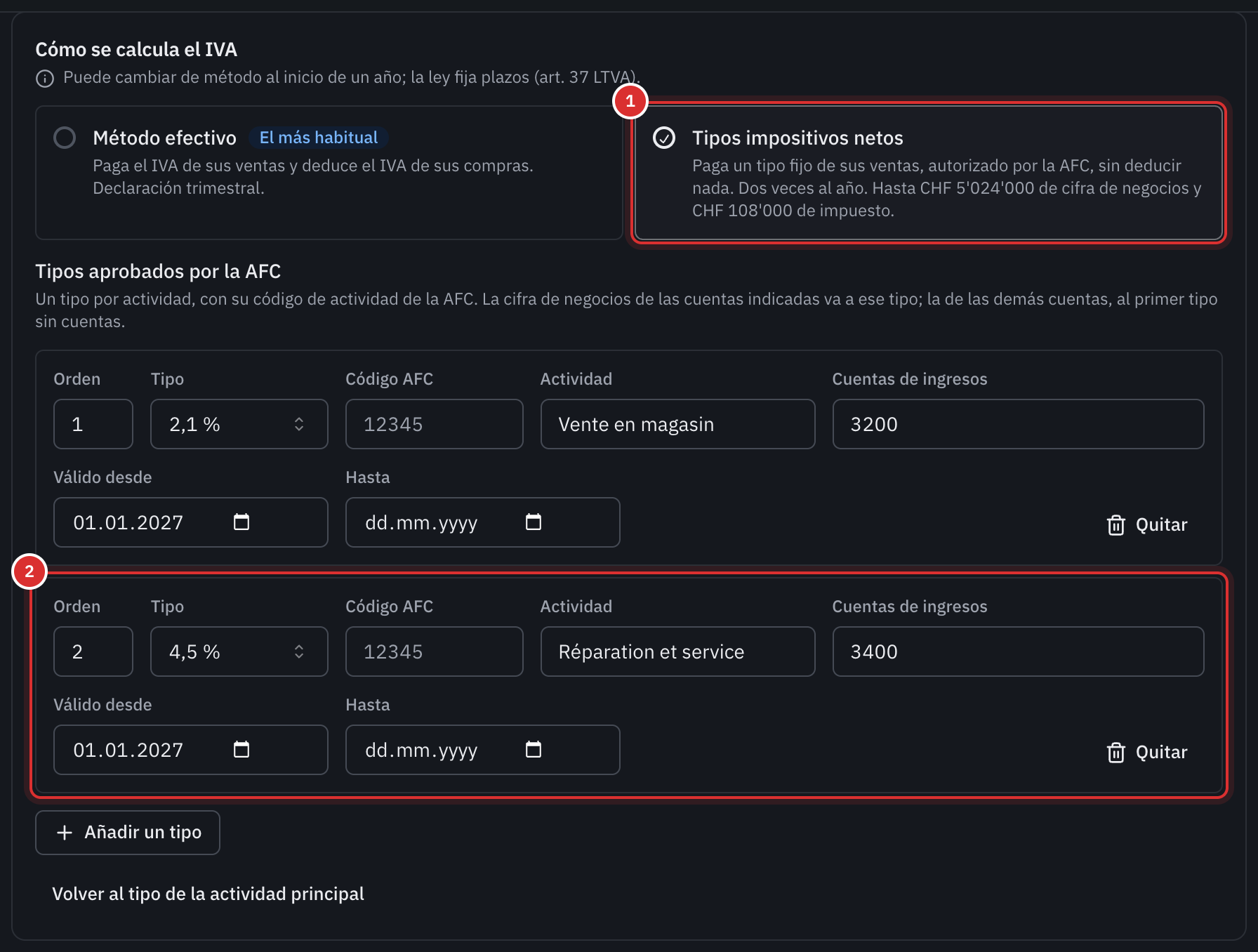Delete the Réparation et service rate with trash icon
This screenshot has height=952, width=1258.
point(1115,753)
